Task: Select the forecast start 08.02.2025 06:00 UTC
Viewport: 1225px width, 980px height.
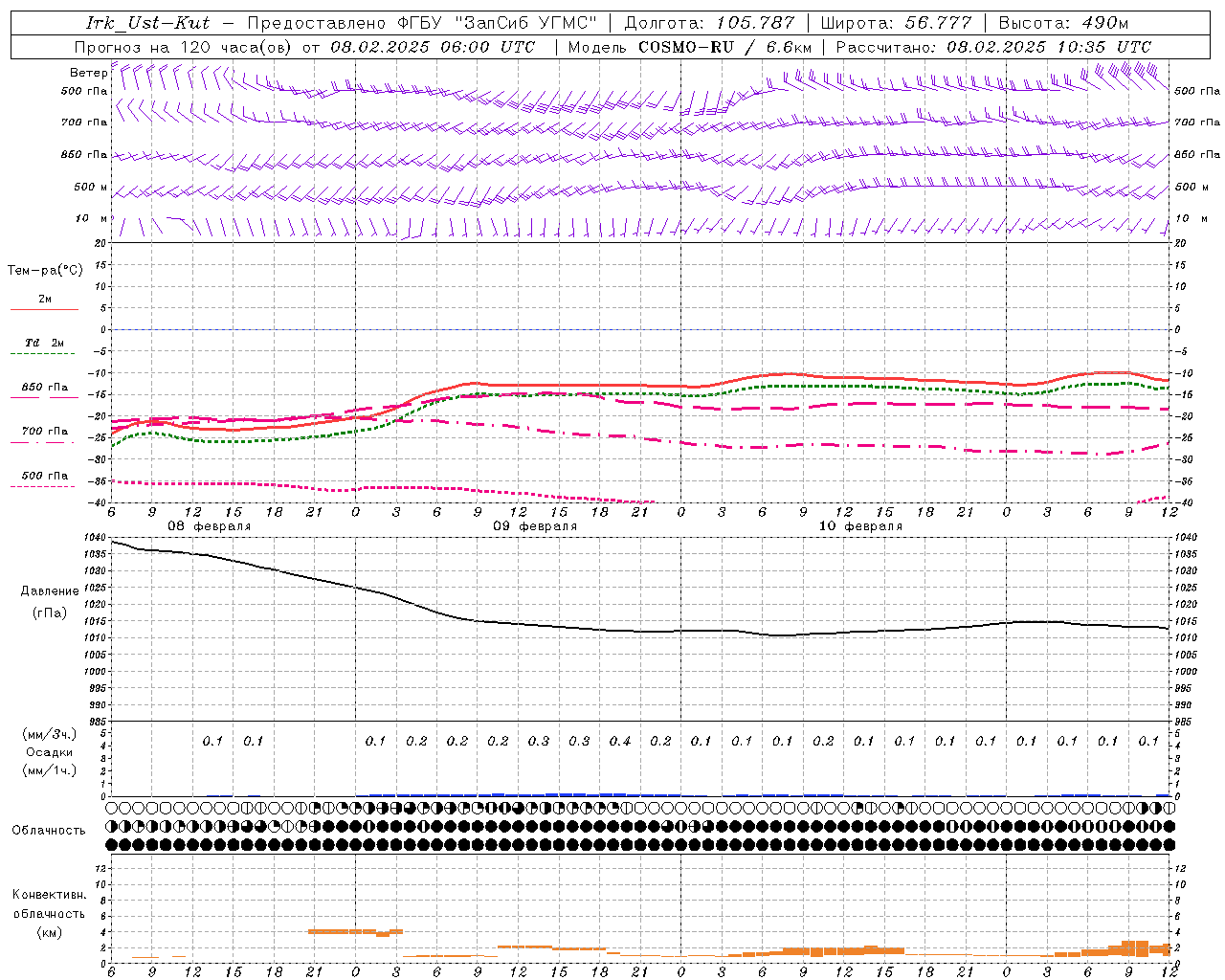Action: pyautogui.click(x=433, y=47)
